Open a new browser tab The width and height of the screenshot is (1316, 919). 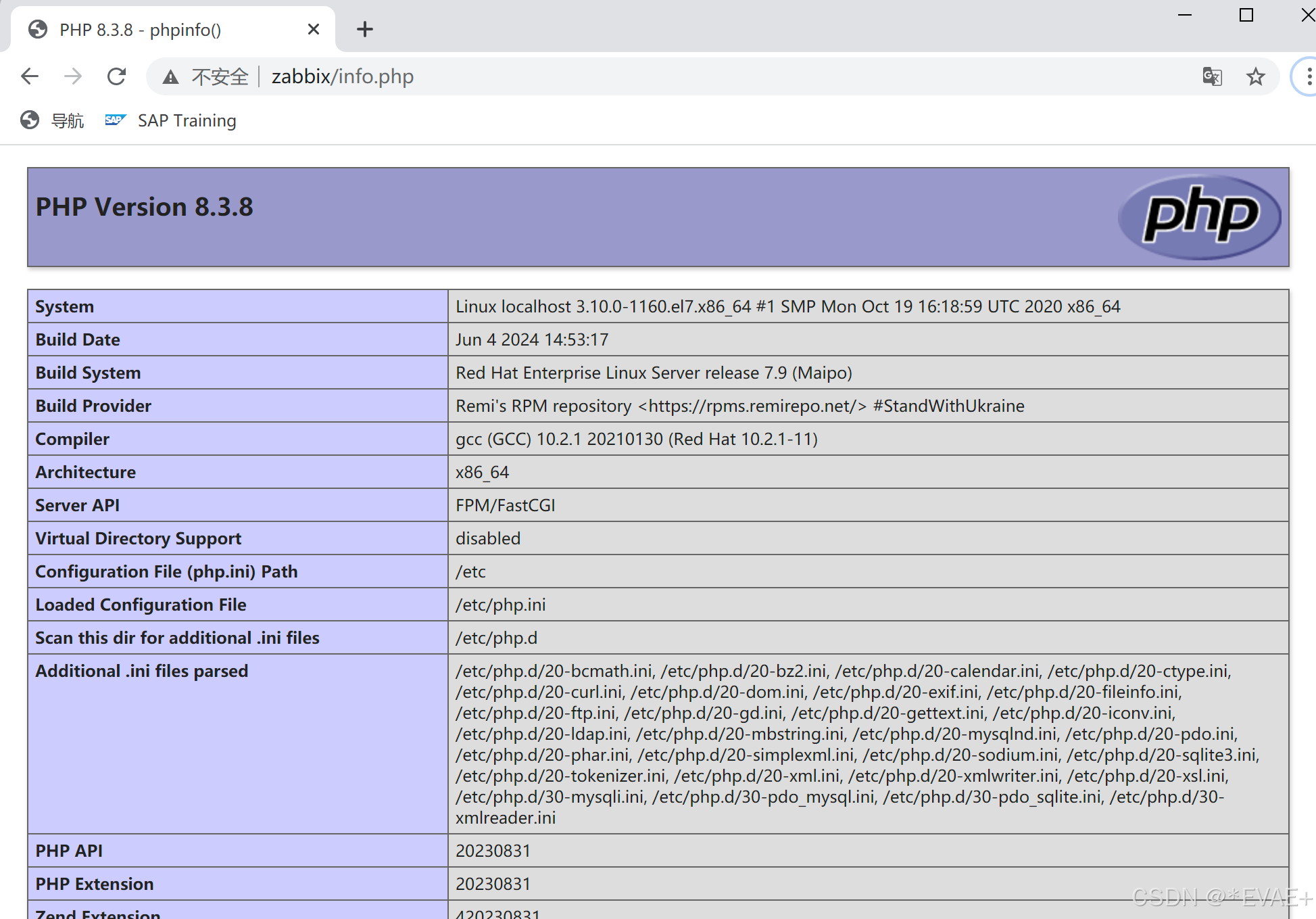click(365, 29)
